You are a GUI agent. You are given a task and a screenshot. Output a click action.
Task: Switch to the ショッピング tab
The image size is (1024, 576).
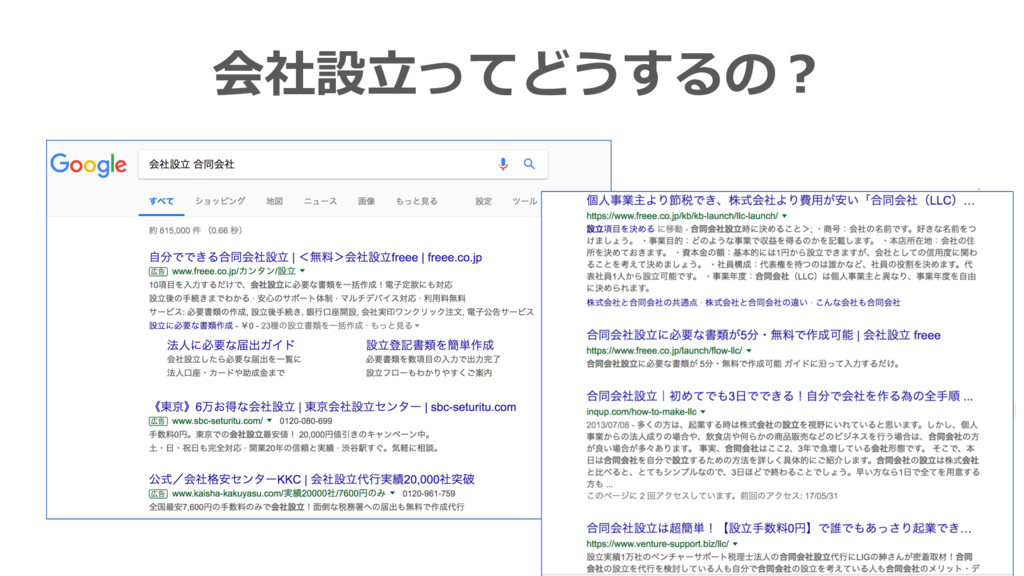[x=219, y=201]
